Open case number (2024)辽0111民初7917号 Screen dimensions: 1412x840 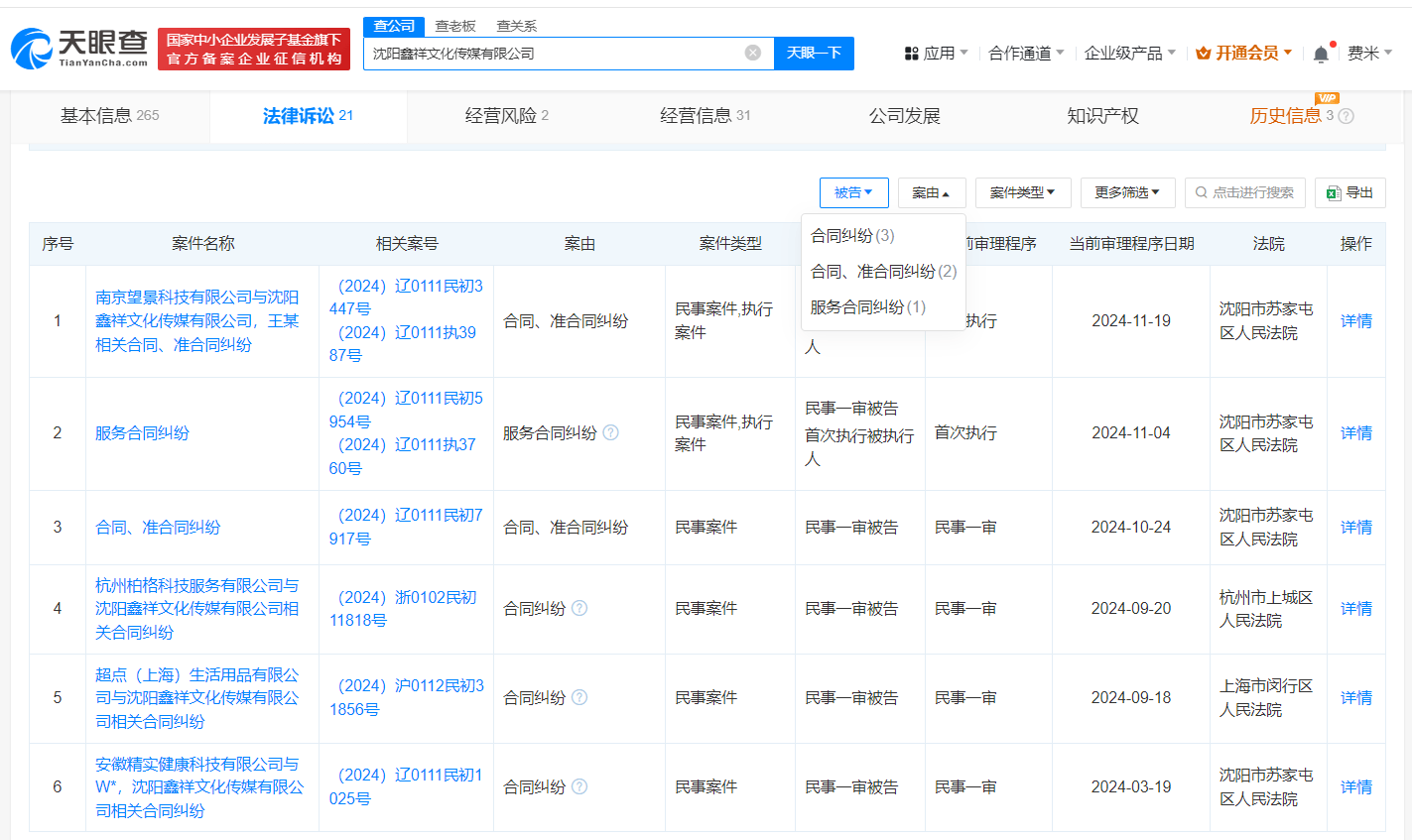point(406,527)
